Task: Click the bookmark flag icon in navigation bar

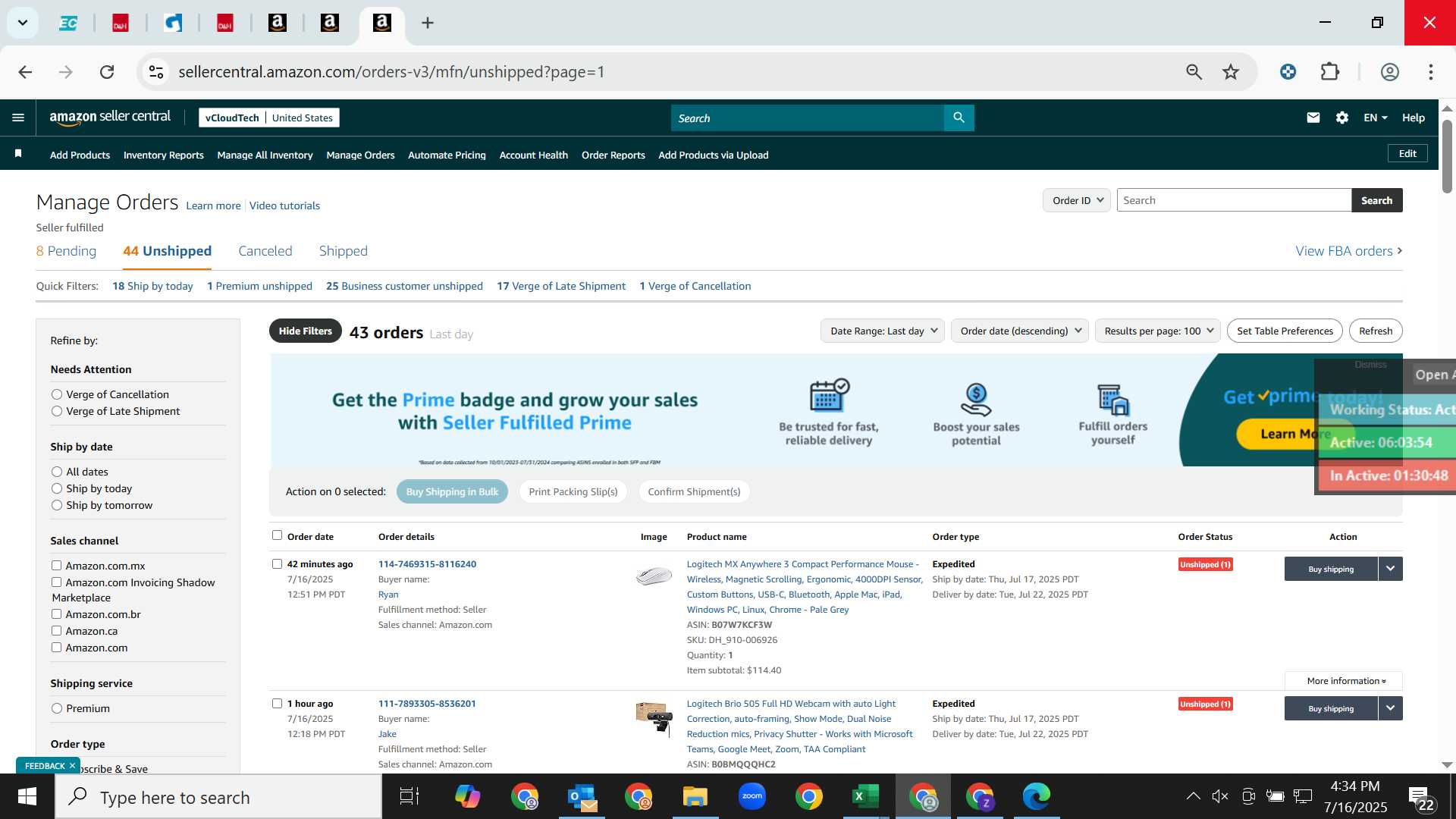Action: [18, 154]
